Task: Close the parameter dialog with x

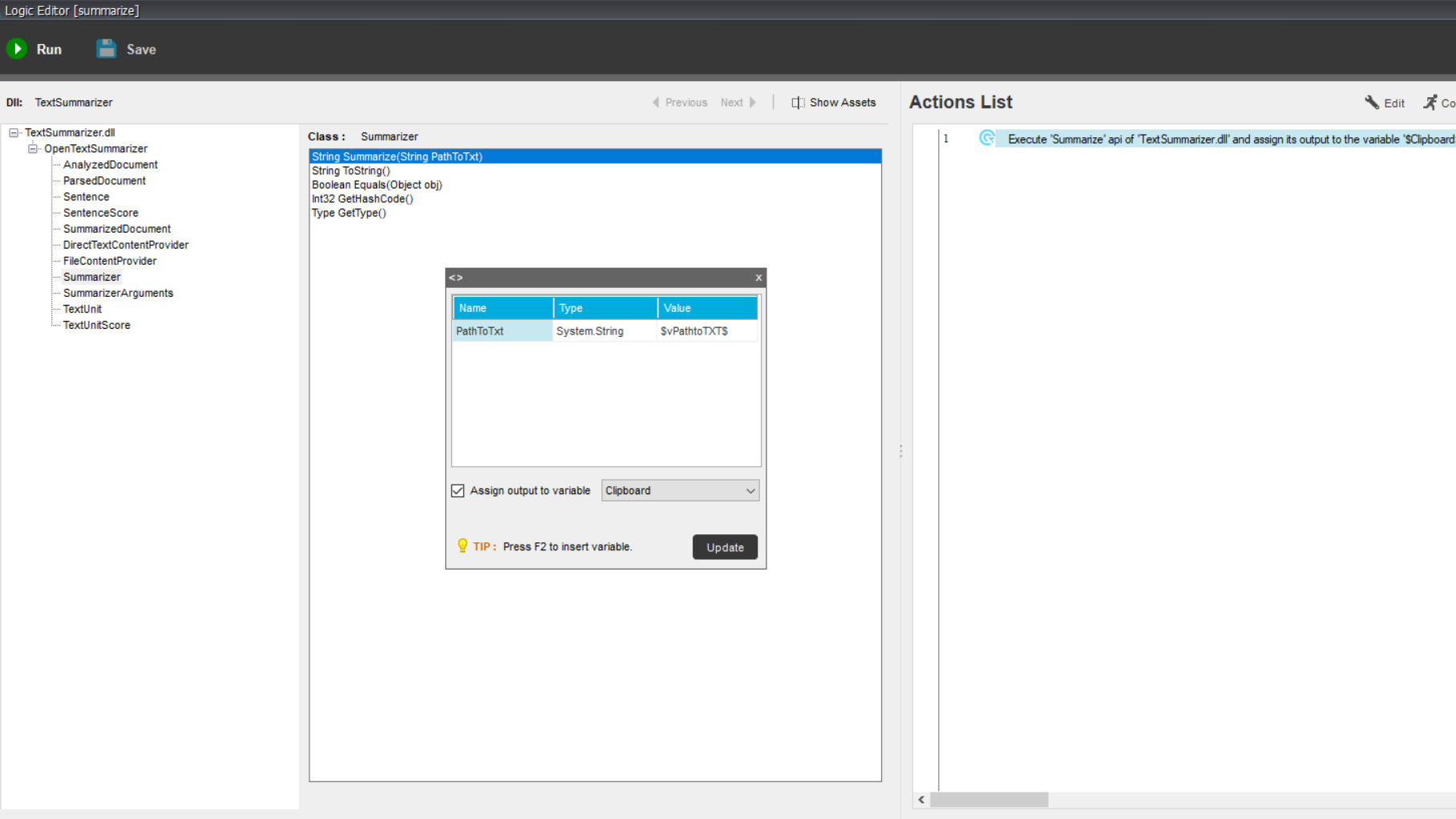Action: [758, 278]
